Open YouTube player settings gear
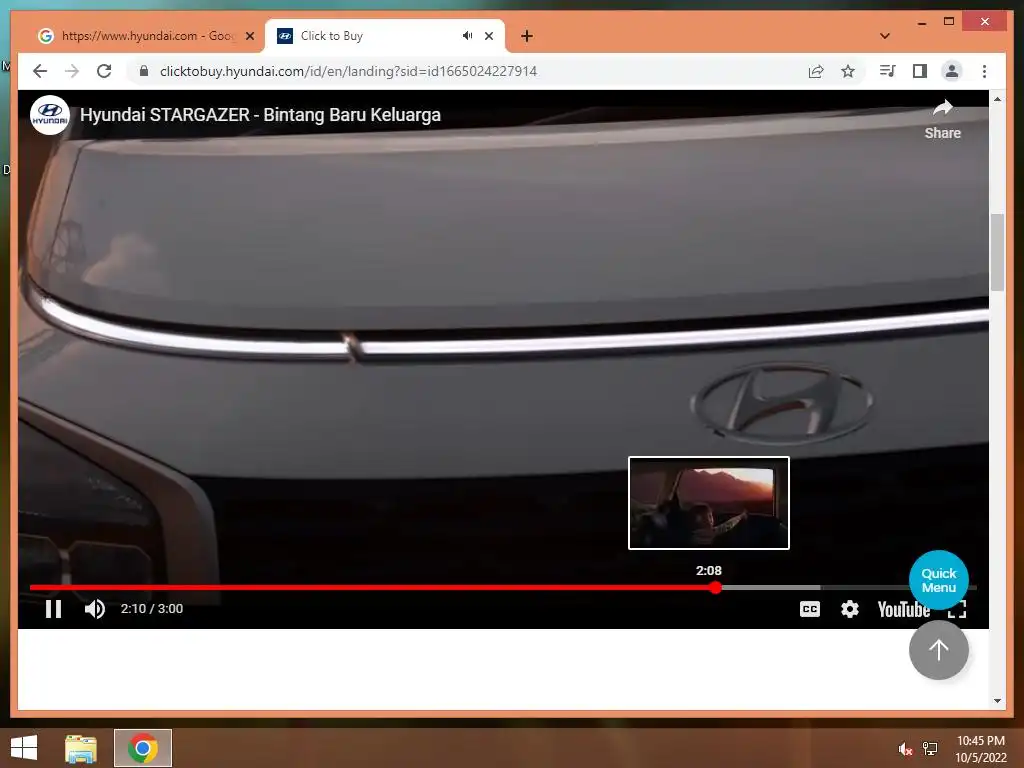The image size is (1024, 768). pos(850,609)
